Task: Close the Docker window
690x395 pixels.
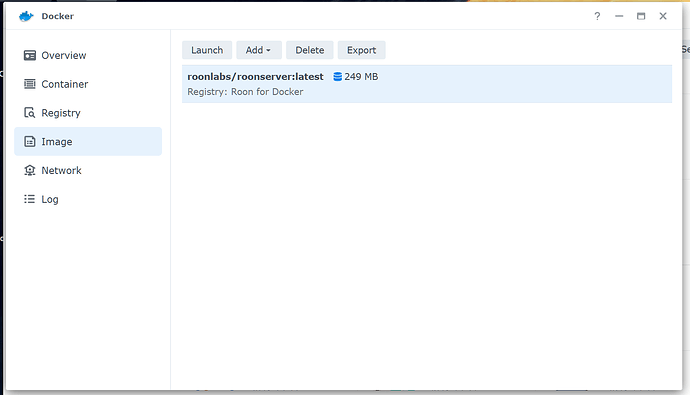Action: tap(663, 16)
